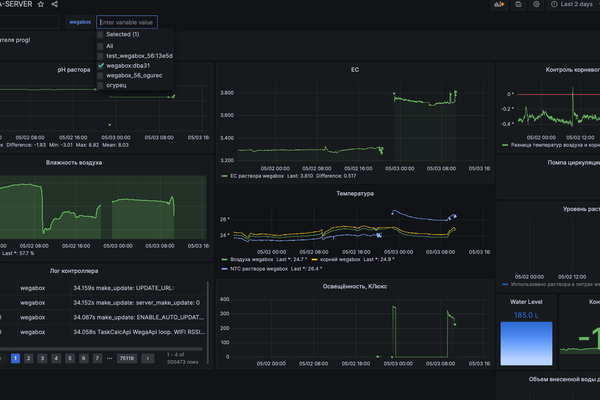This screenshot has height=400, width=600.
Task: Go to page 2 of log table
Action: coord(28,357)
